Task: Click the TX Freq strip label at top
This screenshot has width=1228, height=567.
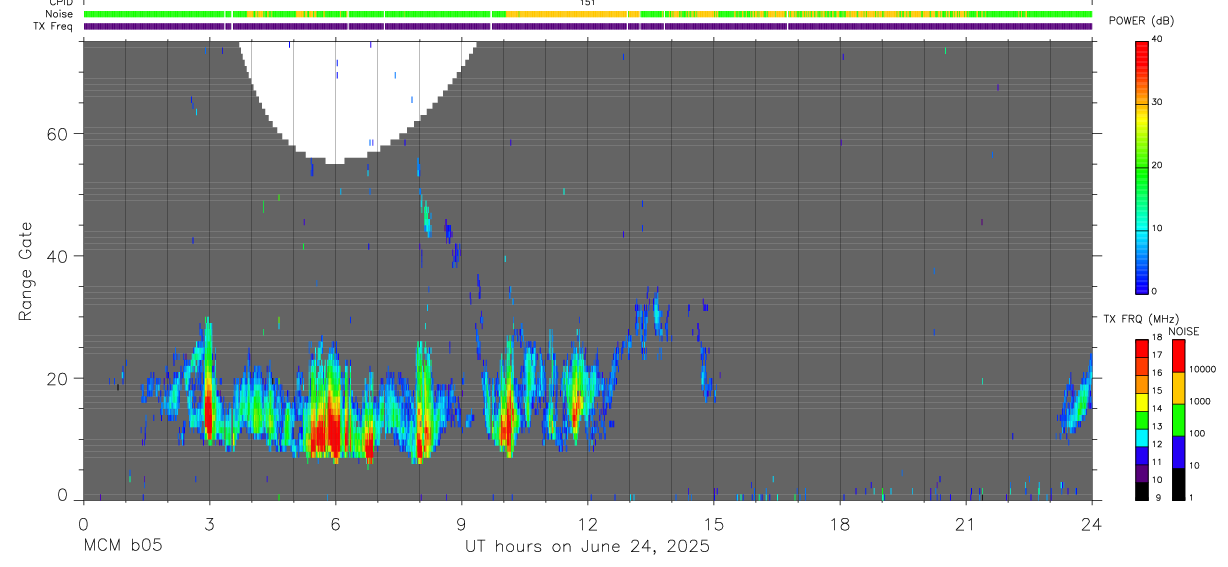Action: click(x=54, y=26)
